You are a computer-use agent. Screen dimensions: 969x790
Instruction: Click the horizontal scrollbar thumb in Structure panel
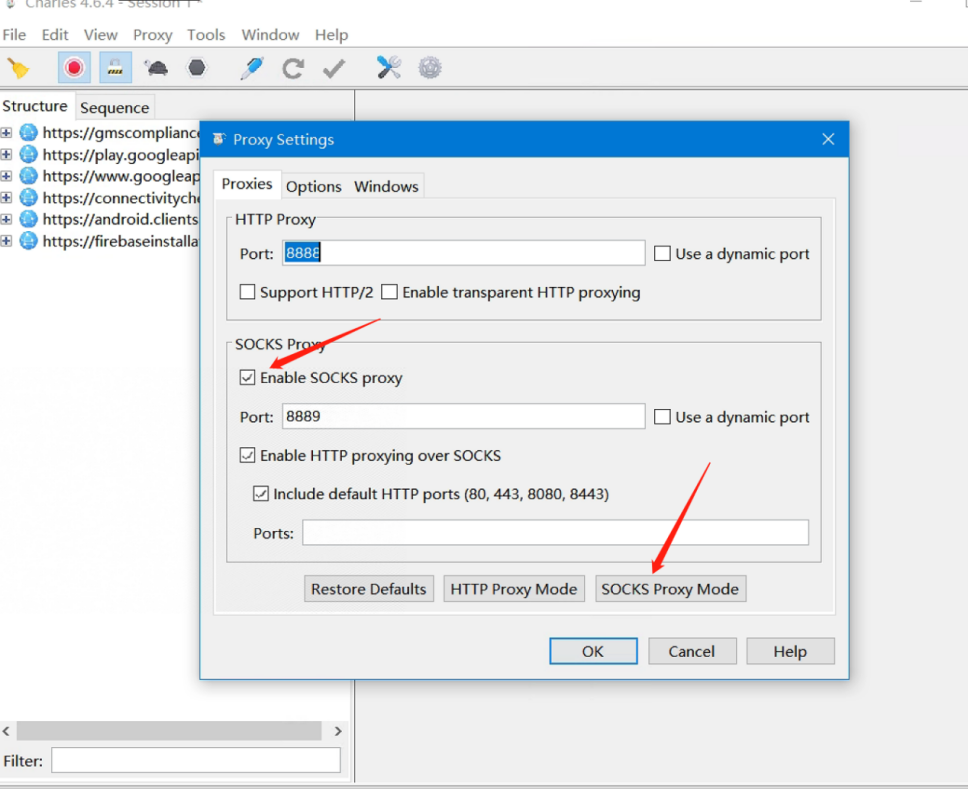pyautogui.click(x=169, y=731)
